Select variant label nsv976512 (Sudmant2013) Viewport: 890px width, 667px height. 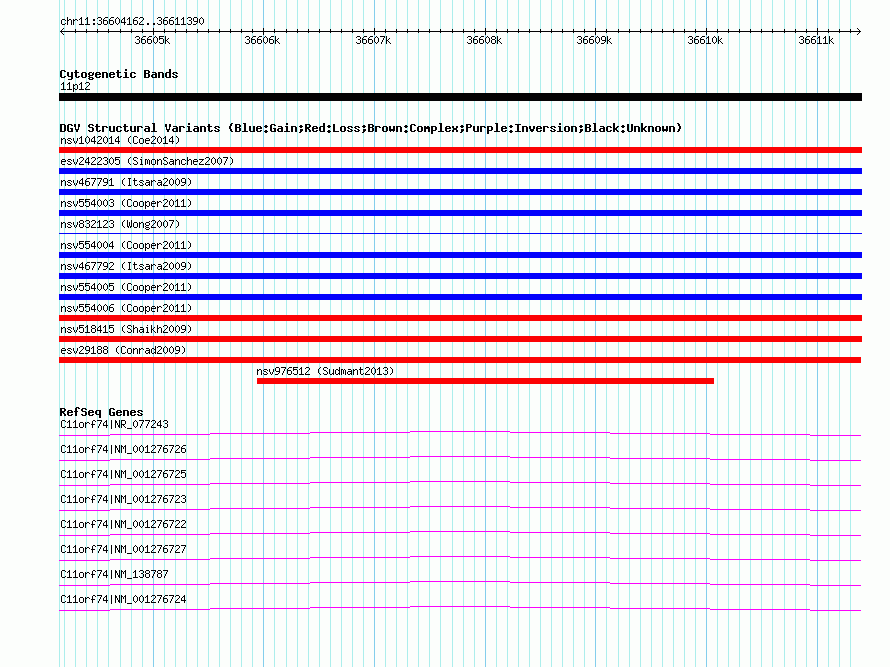pos(325,371)
